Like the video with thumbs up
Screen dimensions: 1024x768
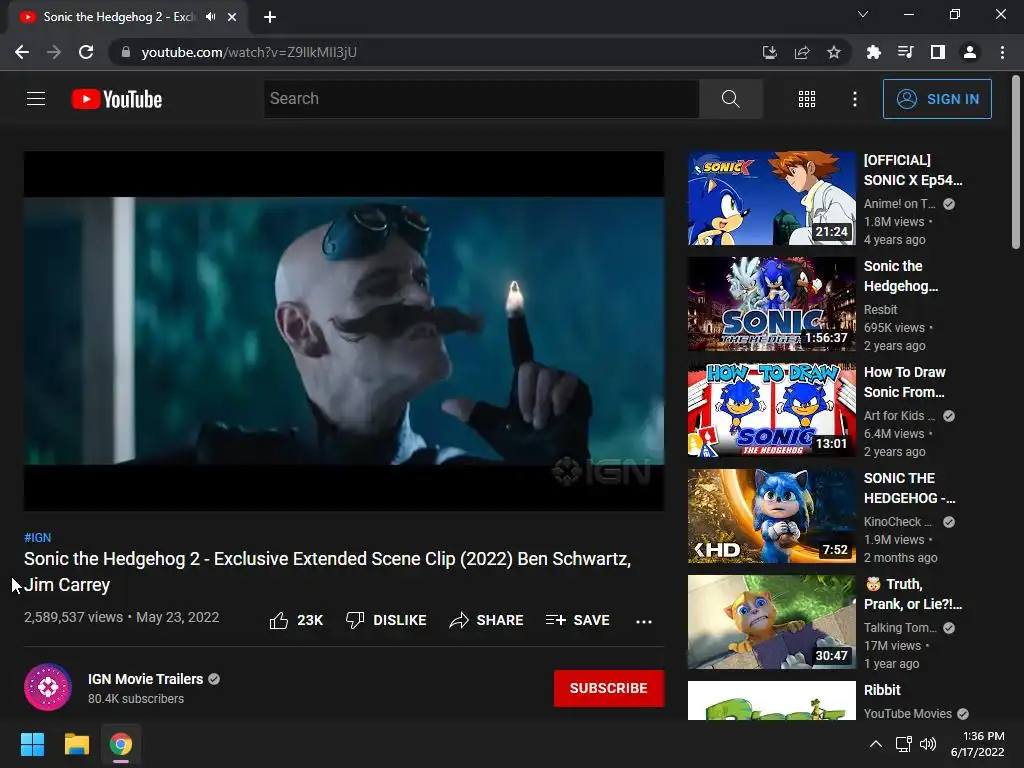click(x=296, y=620)
